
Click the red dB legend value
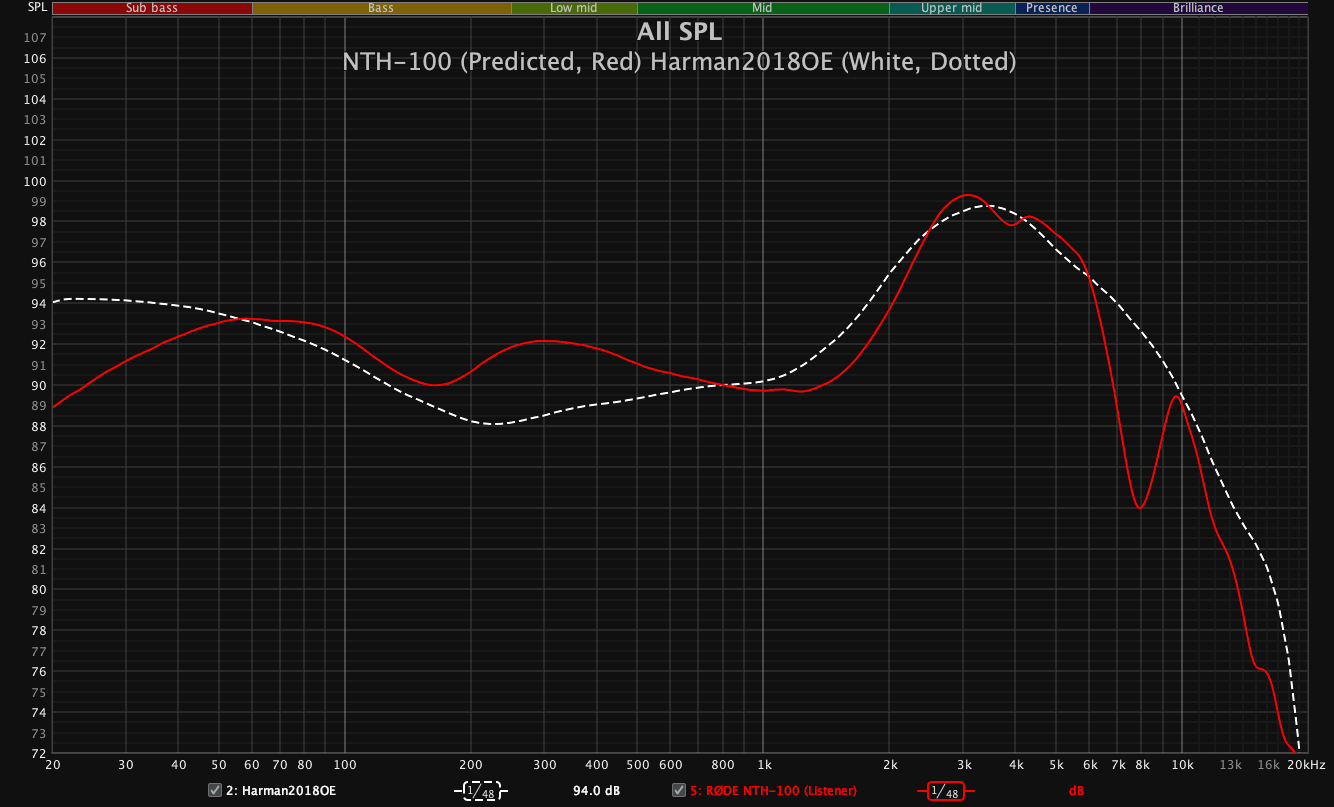coord(1076,791)
